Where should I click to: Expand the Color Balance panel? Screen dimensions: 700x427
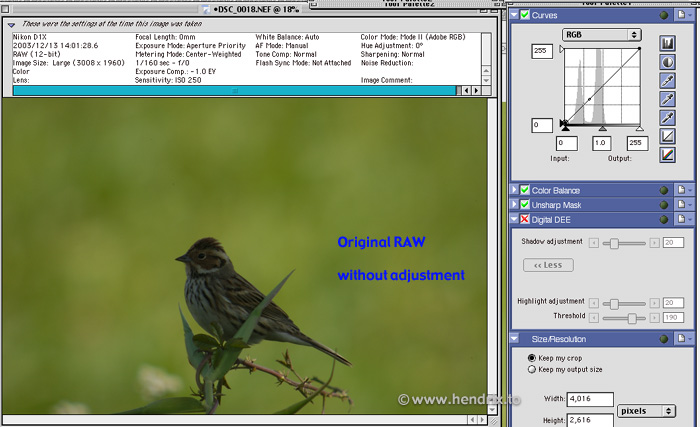(x=514, y=190)
